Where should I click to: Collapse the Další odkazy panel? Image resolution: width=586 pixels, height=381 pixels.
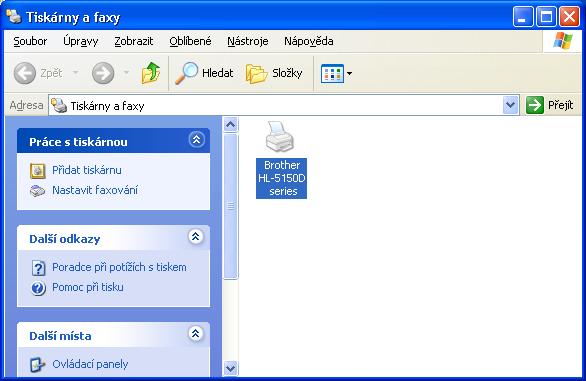click(195, 237)
